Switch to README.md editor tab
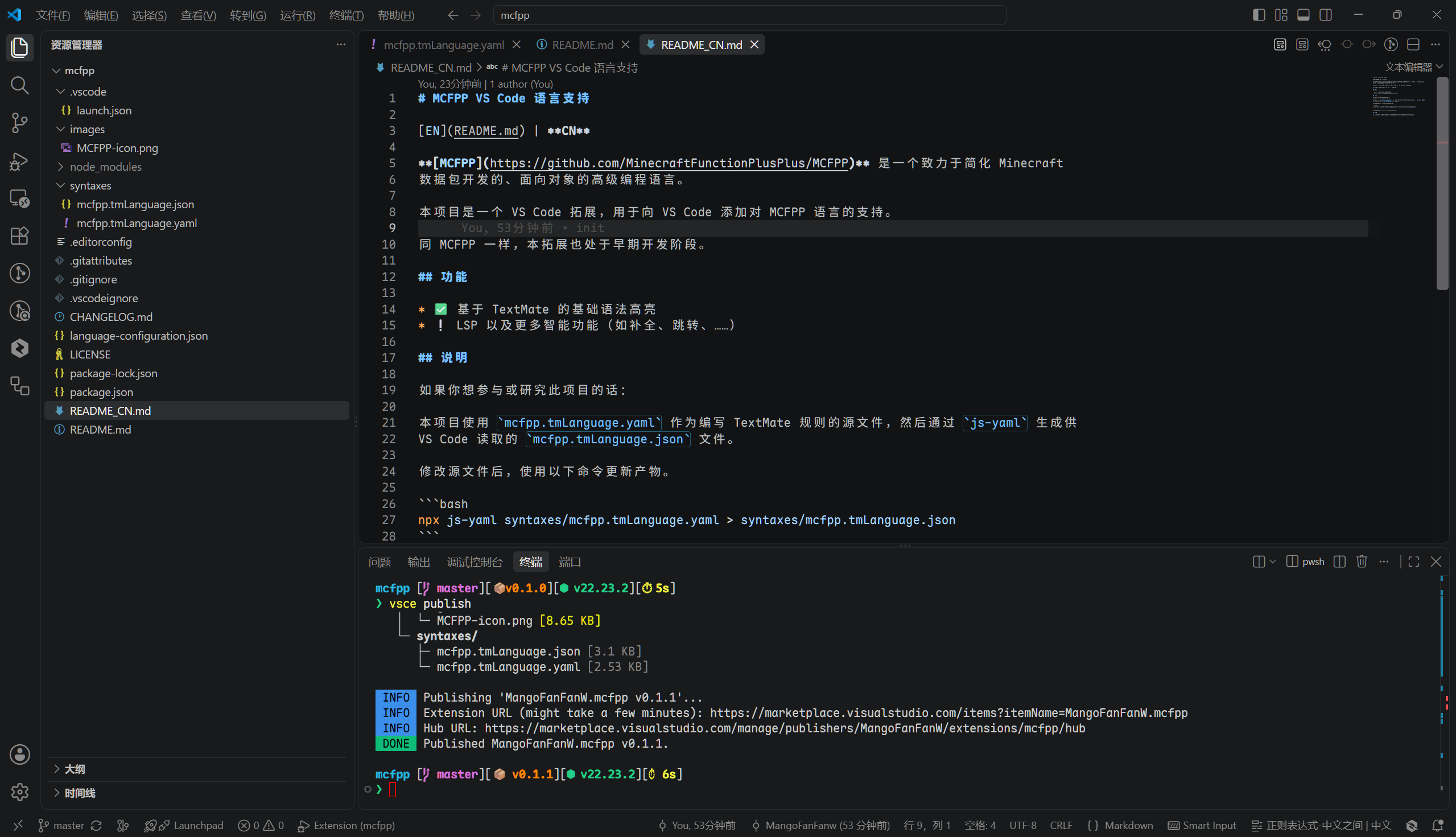The height and width of the screenshot is (837, 1456). (582, 45)
